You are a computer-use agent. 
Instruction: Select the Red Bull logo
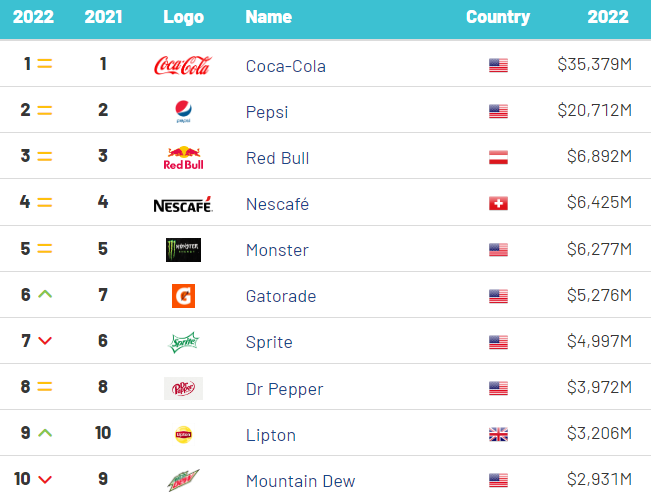pyautogui.click(x=183, y=158)
